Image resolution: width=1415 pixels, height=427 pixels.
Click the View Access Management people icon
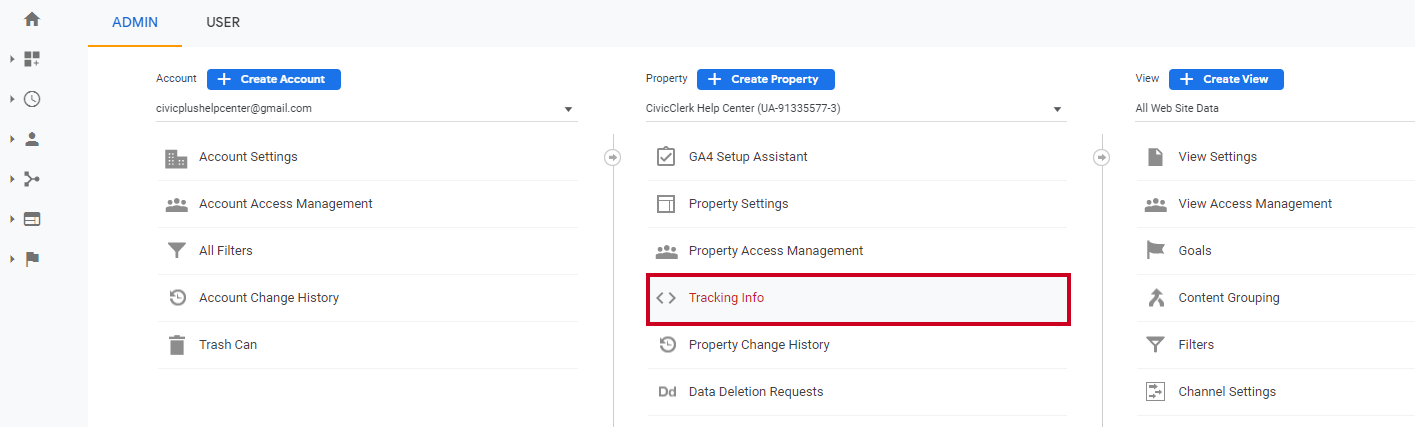click(1155, 204)
